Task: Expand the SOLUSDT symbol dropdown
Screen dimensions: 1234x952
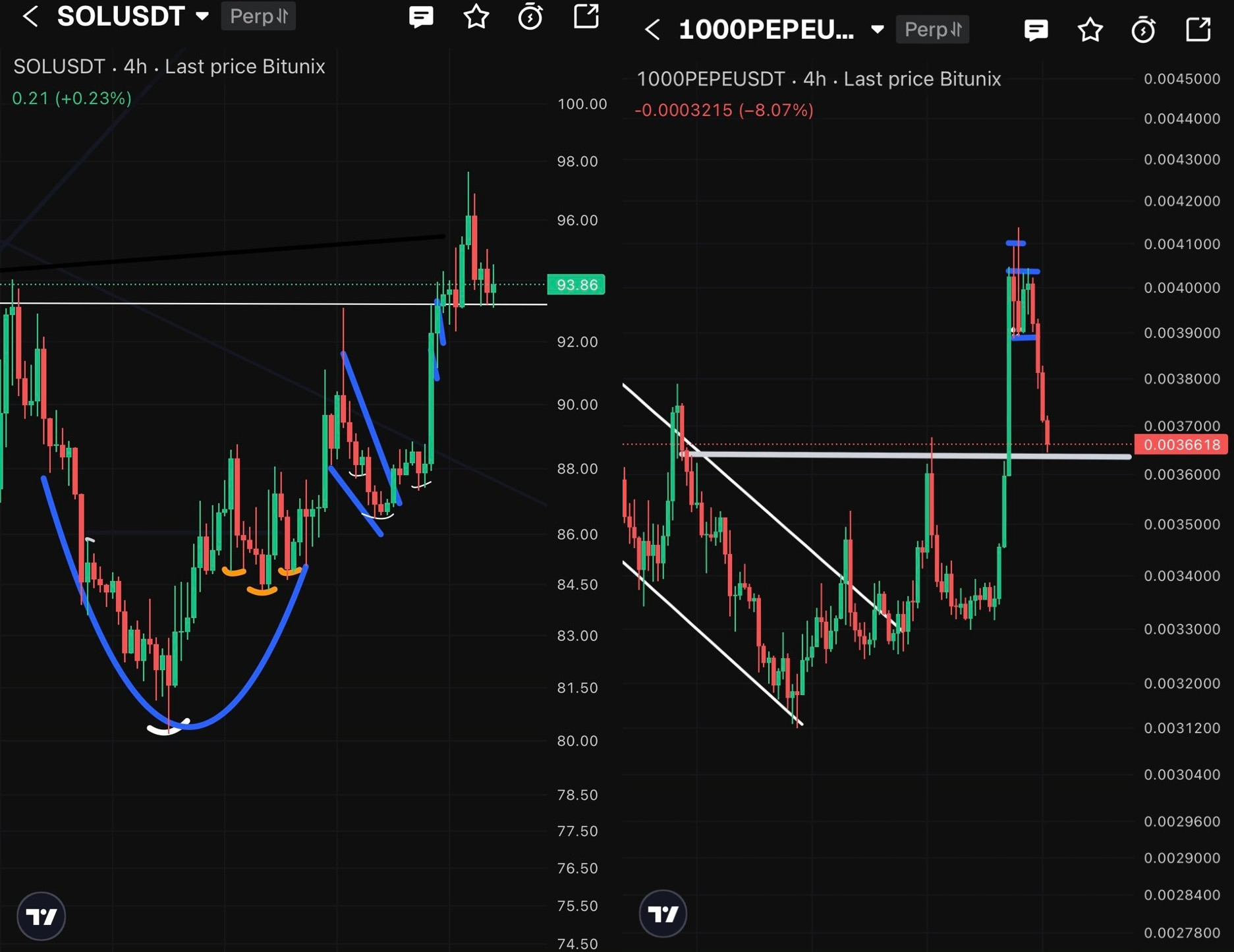Action: tap(202, 16)
